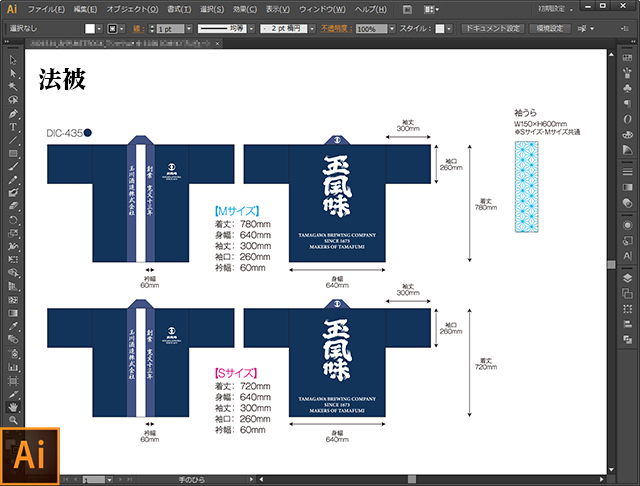
Task: Click the Go to Bridge icon
Action: [x=407, y=9]
